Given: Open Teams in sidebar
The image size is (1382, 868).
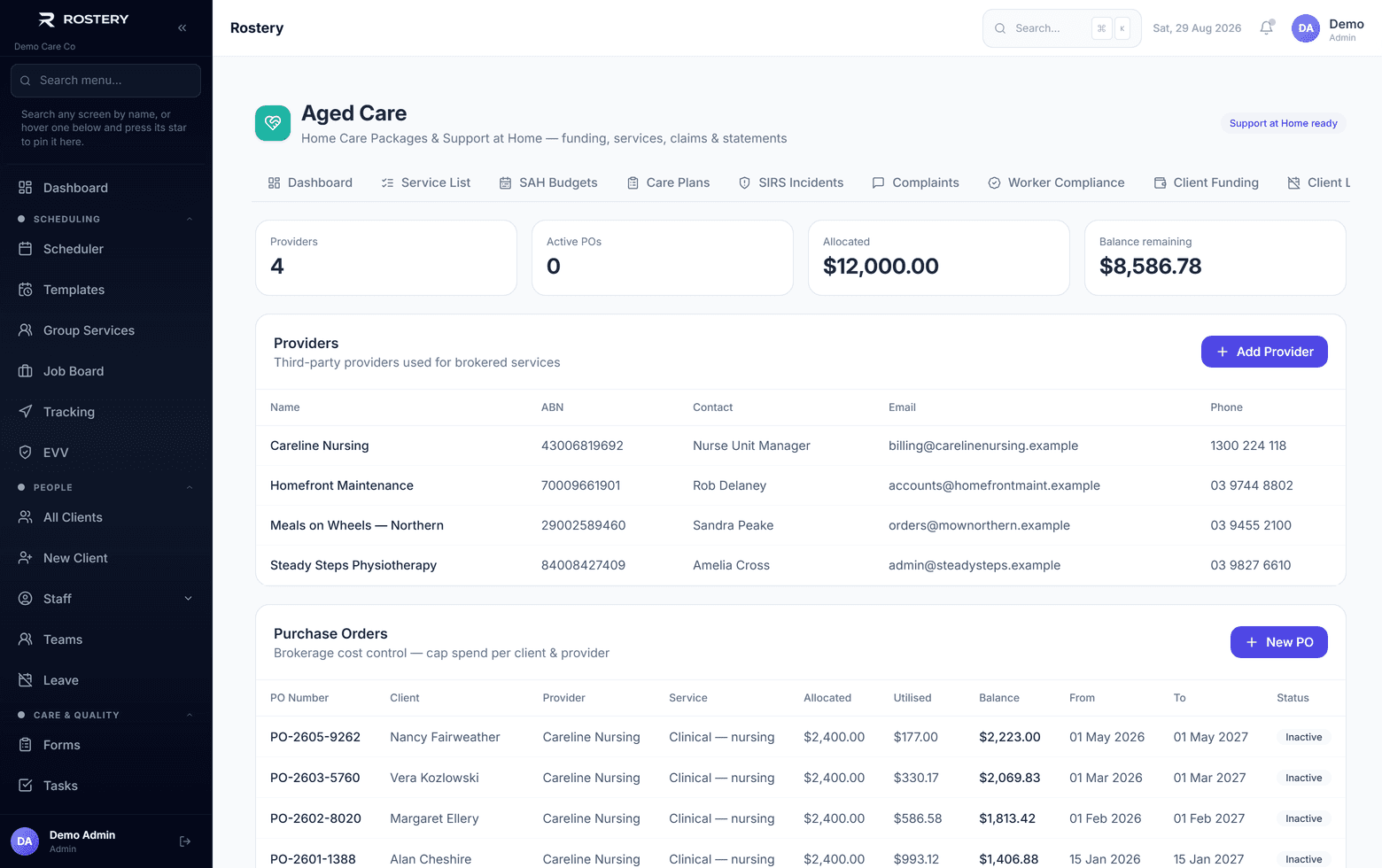Looking at the screenshot, I should (106, 639).
